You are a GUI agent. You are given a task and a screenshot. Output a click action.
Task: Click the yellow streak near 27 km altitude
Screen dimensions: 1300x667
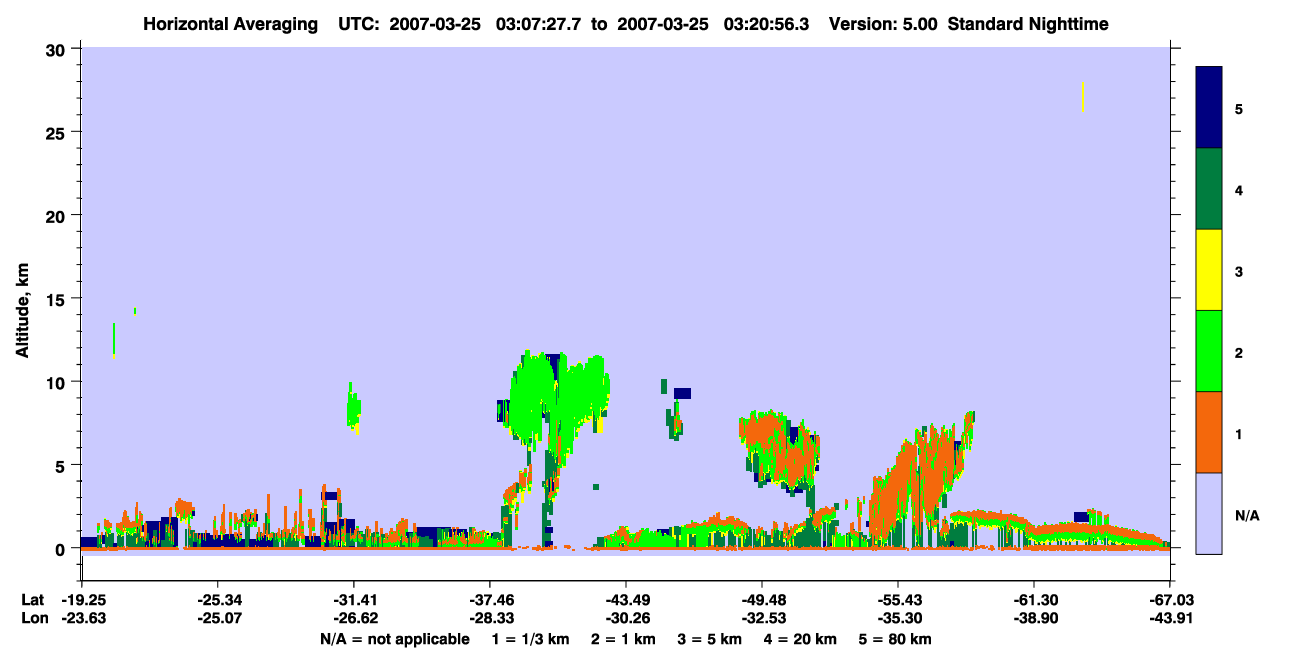coord(1082,96)
